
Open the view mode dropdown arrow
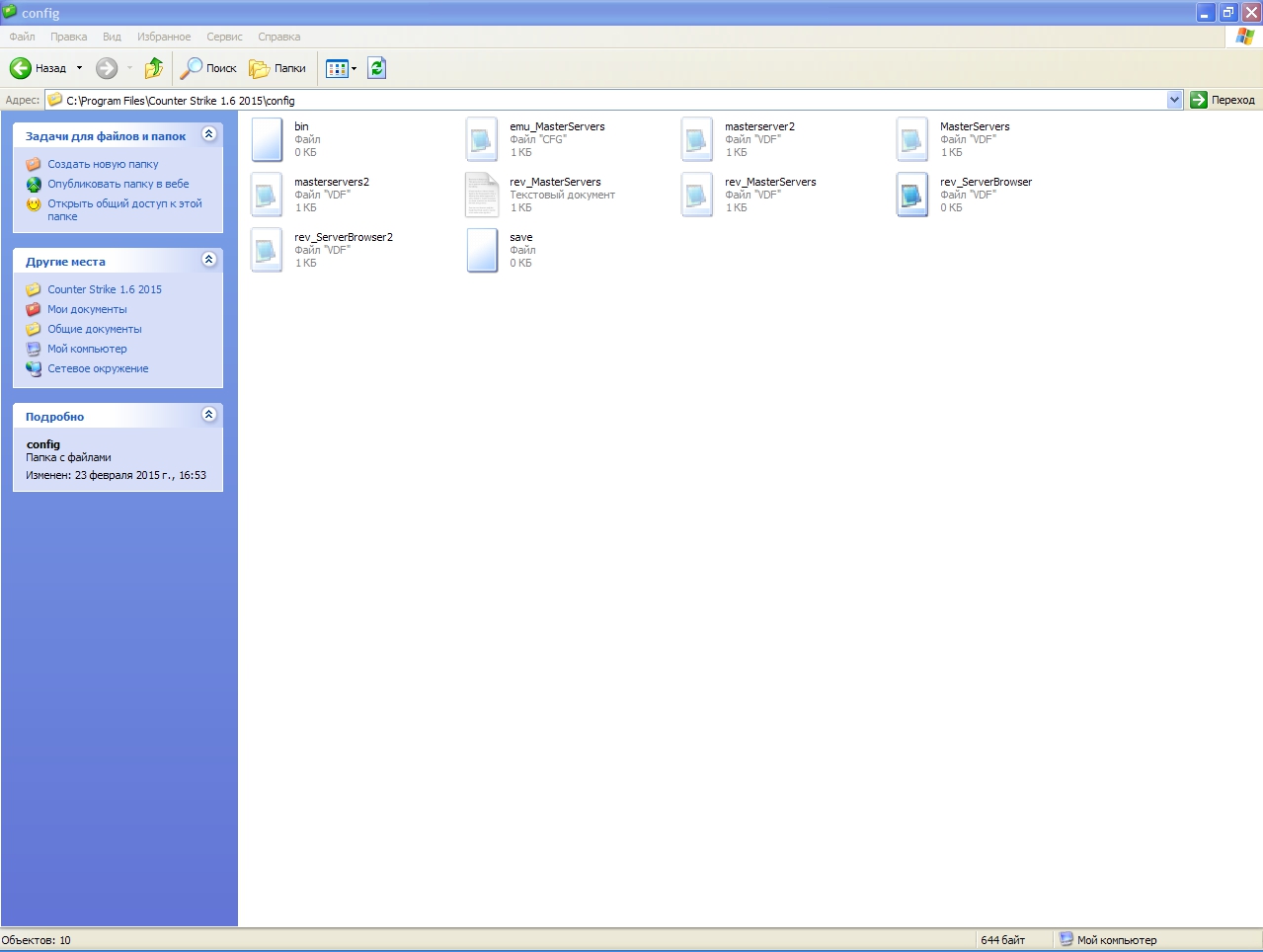tap(354, 69)
